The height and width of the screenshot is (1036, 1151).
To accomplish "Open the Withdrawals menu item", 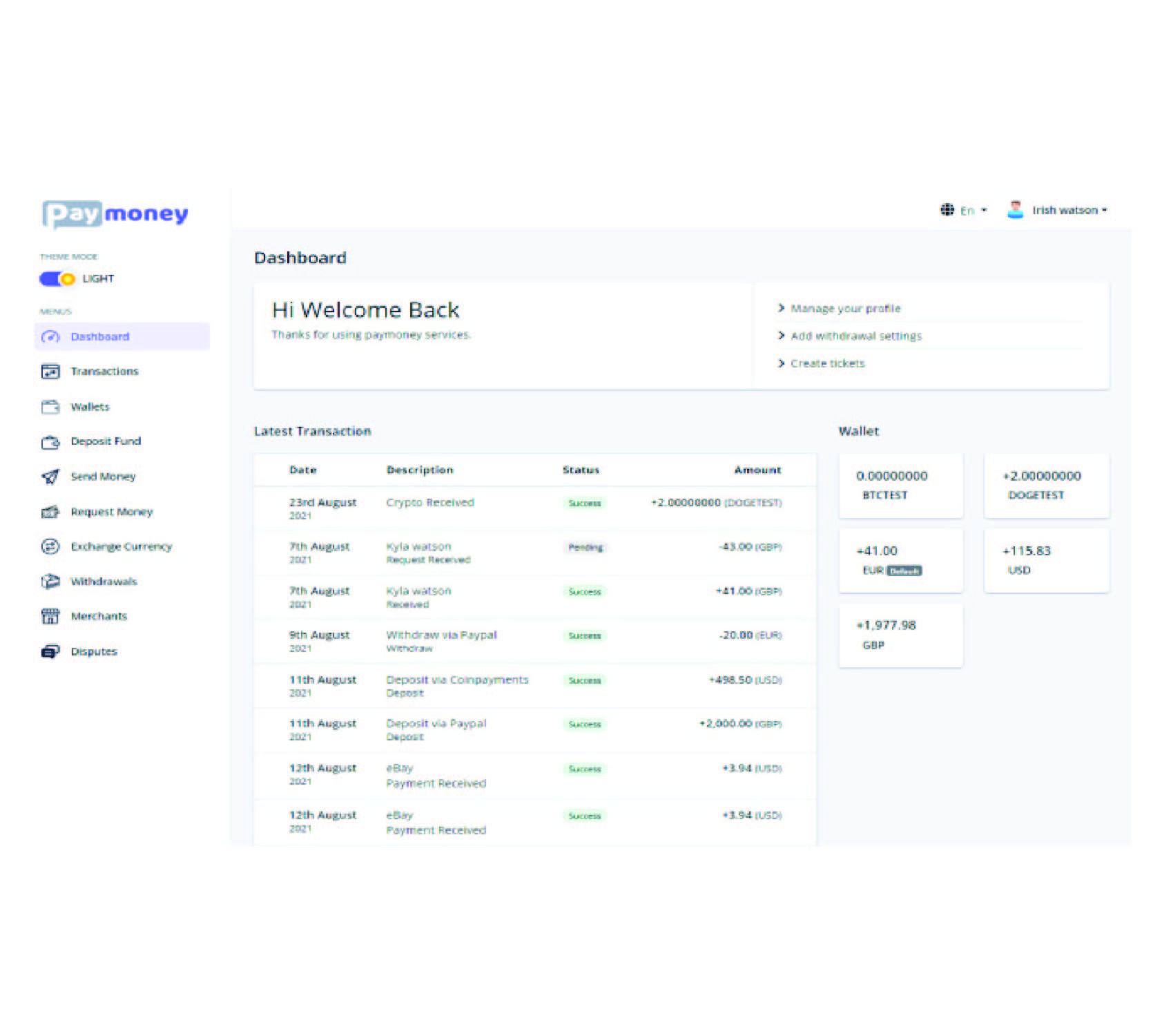I will 104,582.
